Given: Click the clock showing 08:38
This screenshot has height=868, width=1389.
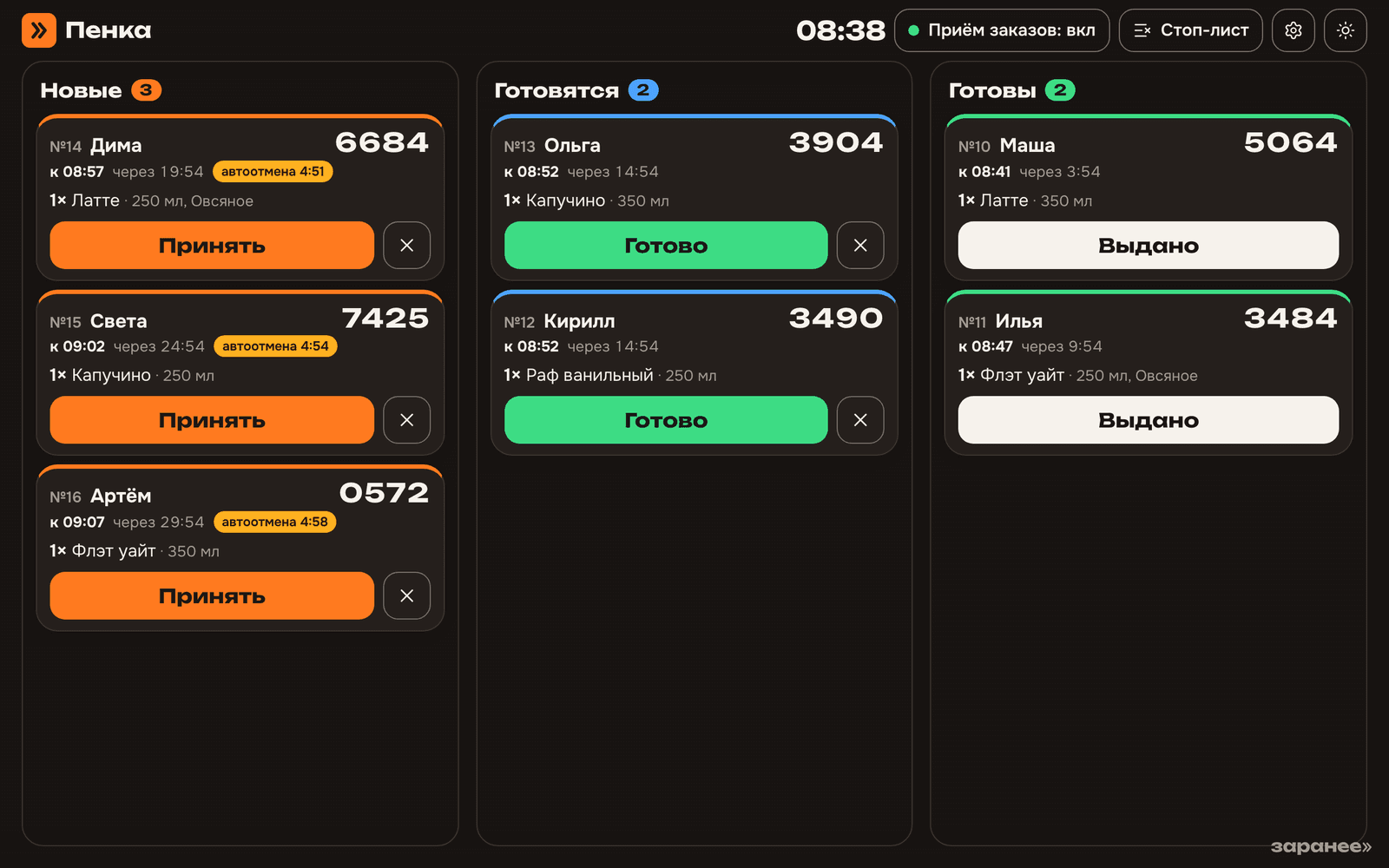Looking at the screenshot, I should [840, 31].
